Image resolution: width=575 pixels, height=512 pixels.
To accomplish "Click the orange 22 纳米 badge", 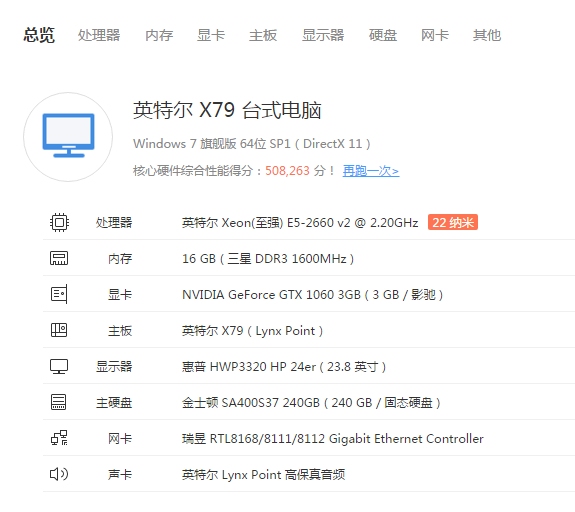I will 453,222.
